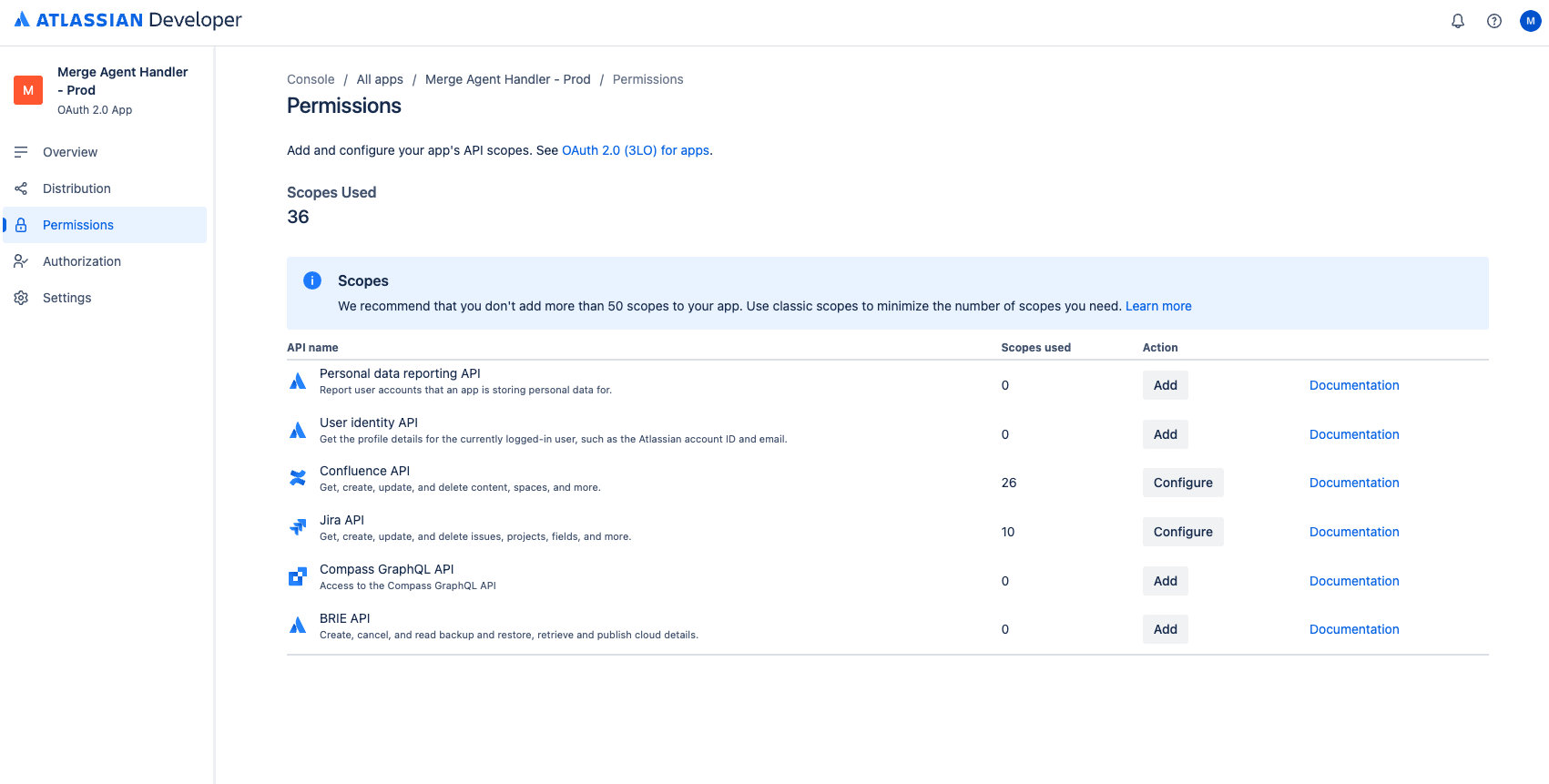Viewport: 1549px width, 784px height.
Task: Click the Atlassian Developer logo
Action: 127,20
